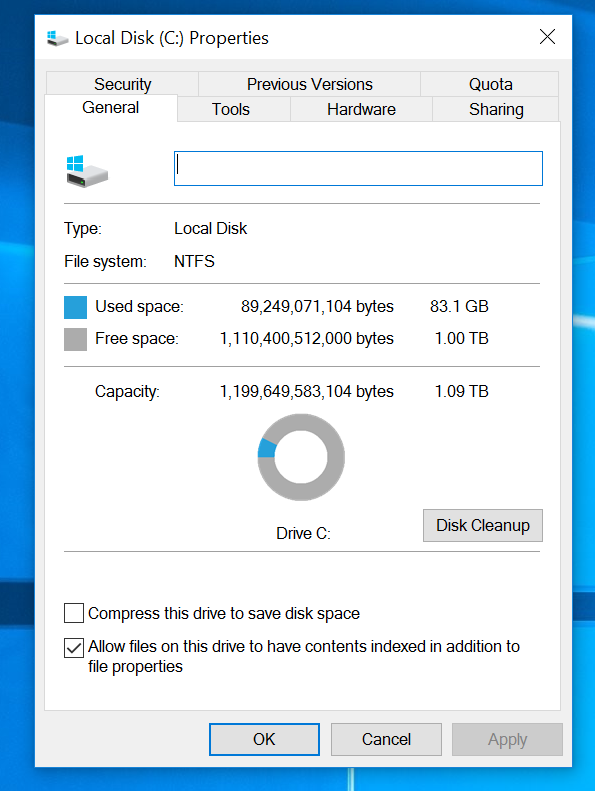Enable Compress this drive to save disk space
Image resolution: width=595 pixels, height=791 pixels.
pyautogui.click(x=74, y=613)
